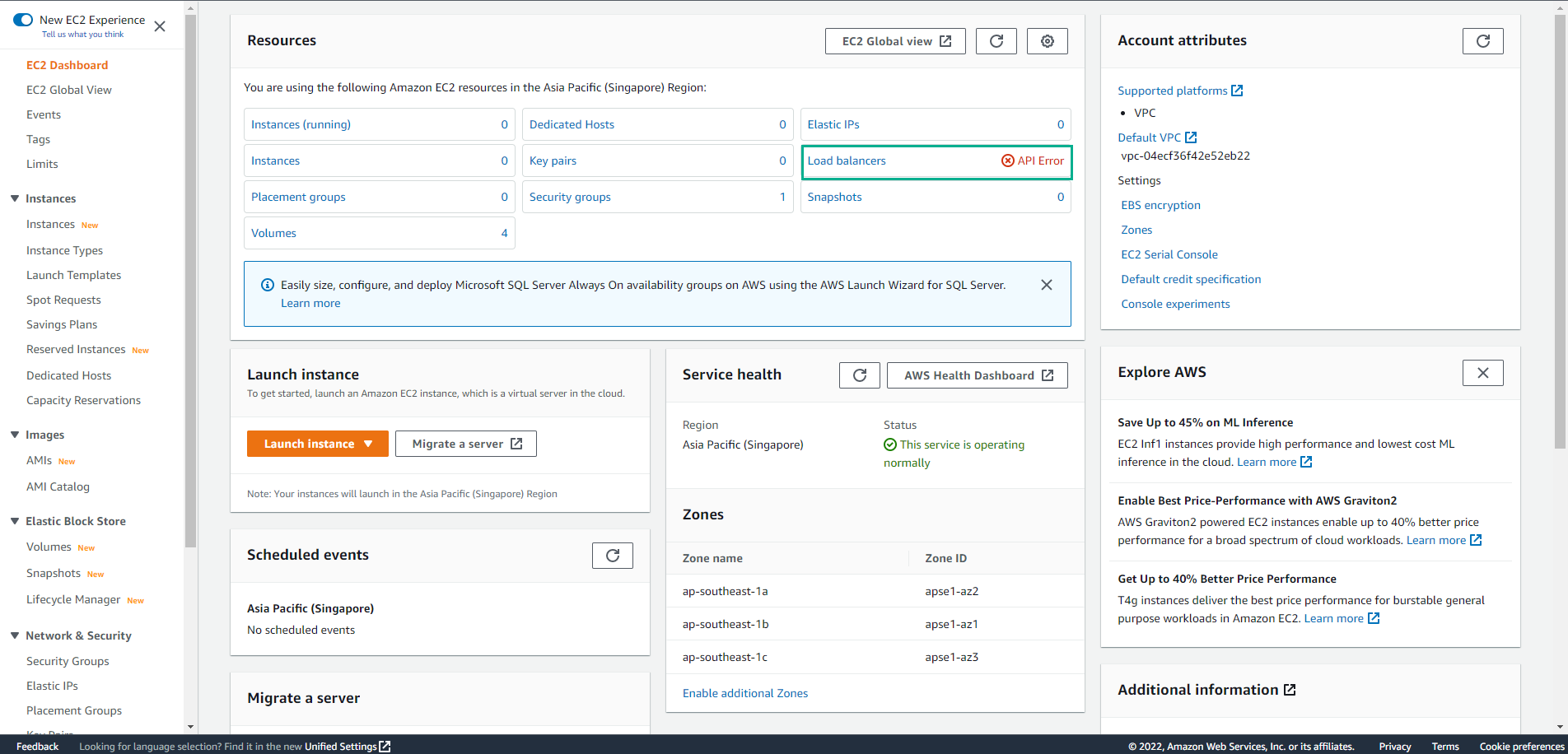Click Unified Settings external link icon
This screenshot has height=754, width=1568.
(385, 747)
